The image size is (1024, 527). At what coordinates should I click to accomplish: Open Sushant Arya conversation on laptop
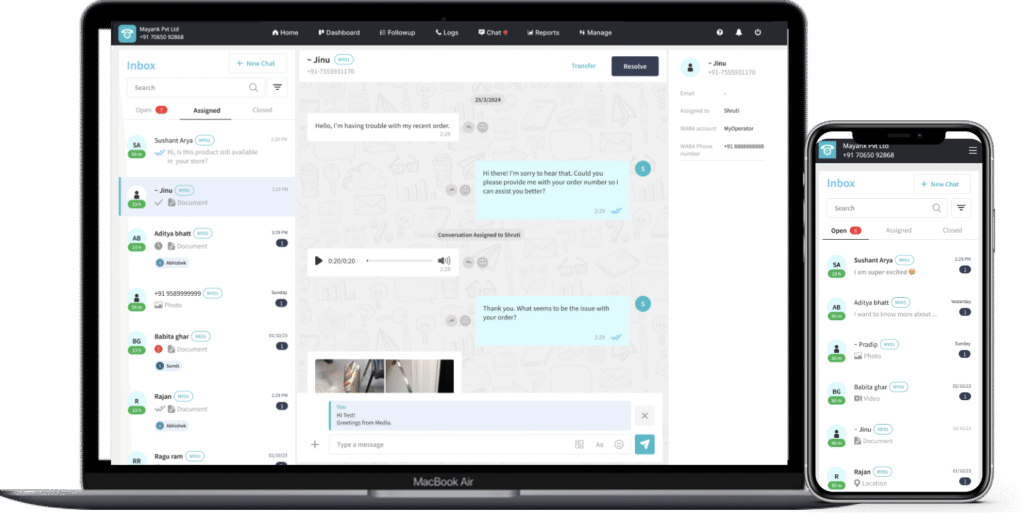point(208,150)
